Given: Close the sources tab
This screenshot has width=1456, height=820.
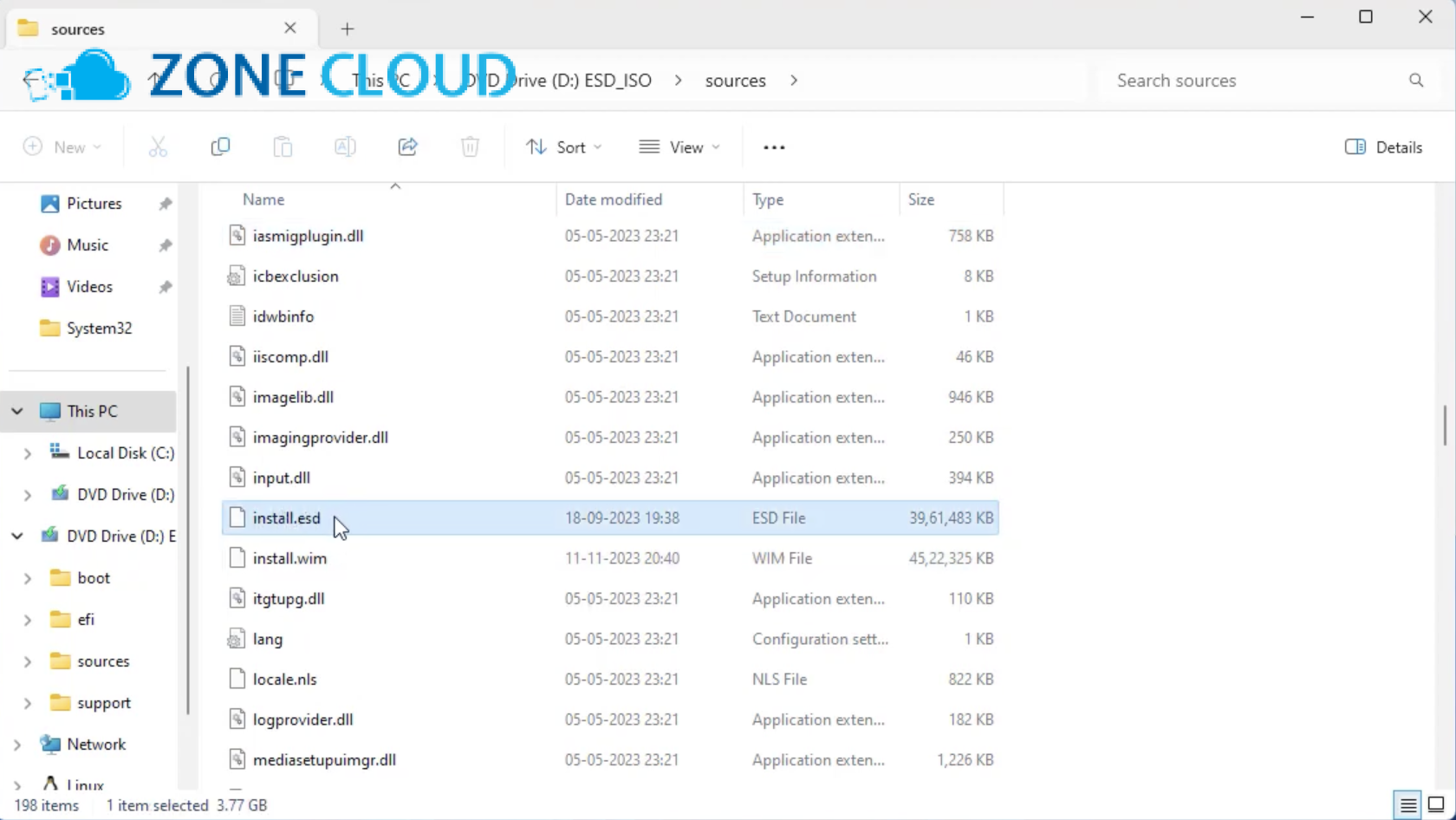Looking at the screenshot, I should point(290,28).
